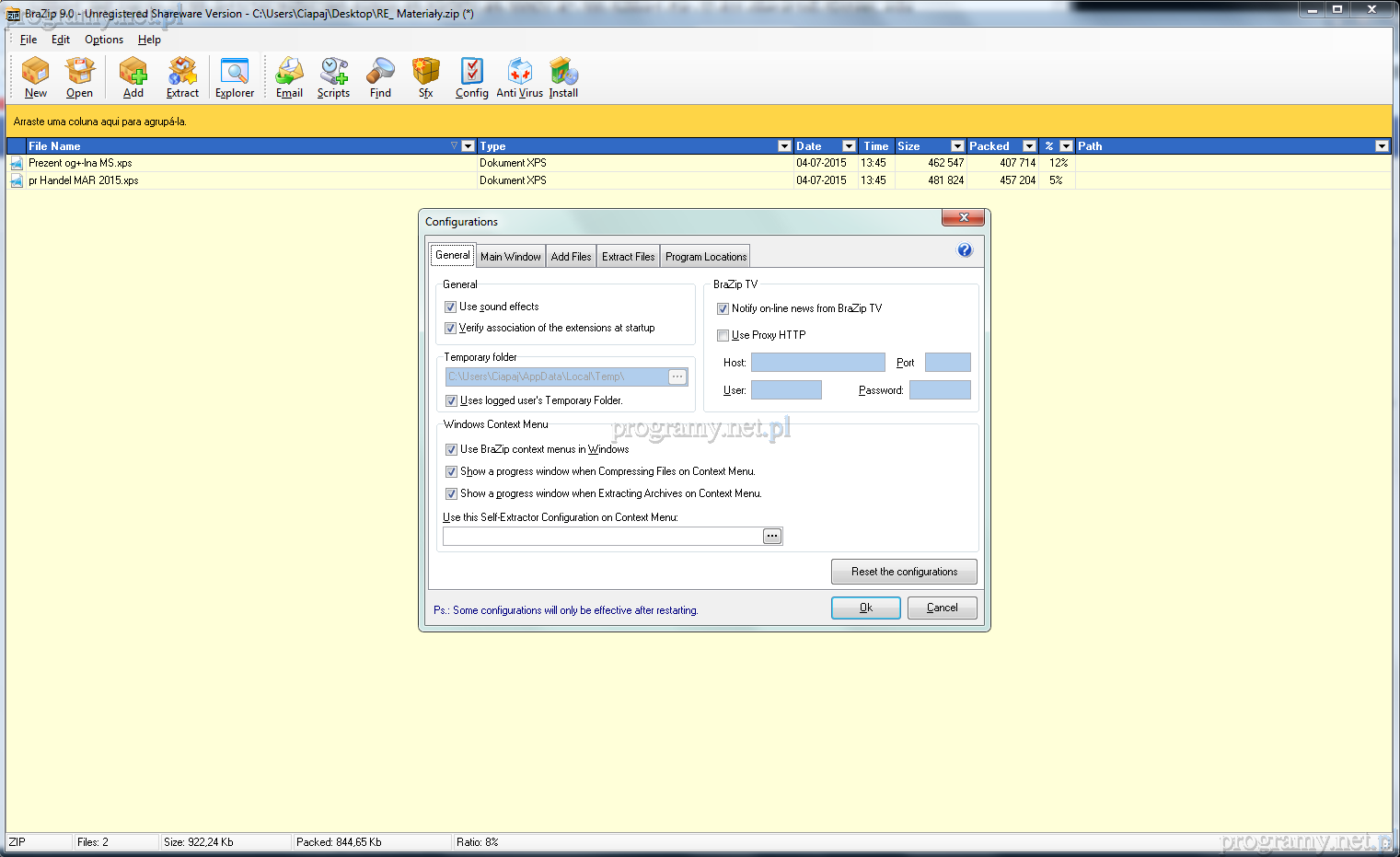Viewport: 1400px width, 857px height.
Task: Click the blue help question mark icon
Action: pyautogui.click(x=965, y=250)
